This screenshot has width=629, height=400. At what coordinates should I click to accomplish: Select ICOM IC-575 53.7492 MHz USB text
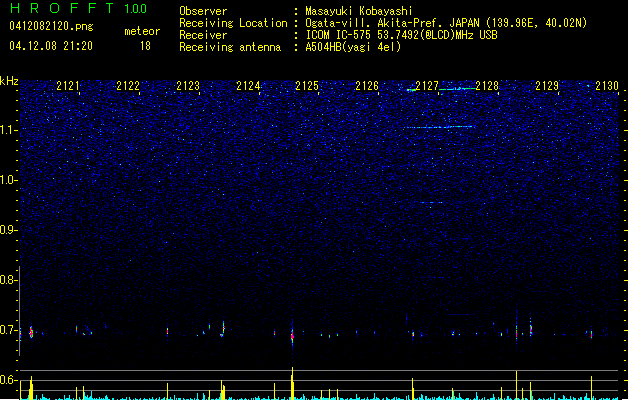click(401, 35)
